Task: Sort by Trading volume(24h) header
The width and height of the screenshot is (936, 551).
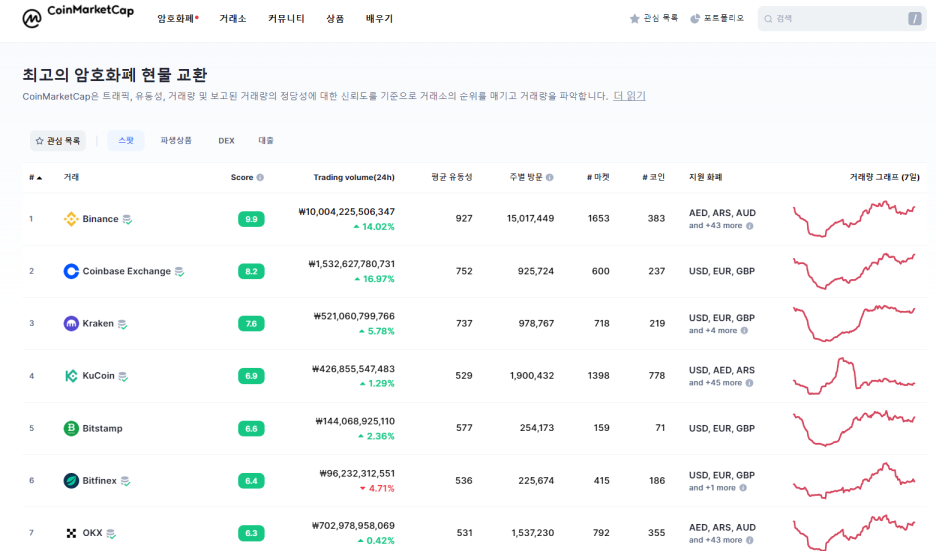Action: (354, 177)
